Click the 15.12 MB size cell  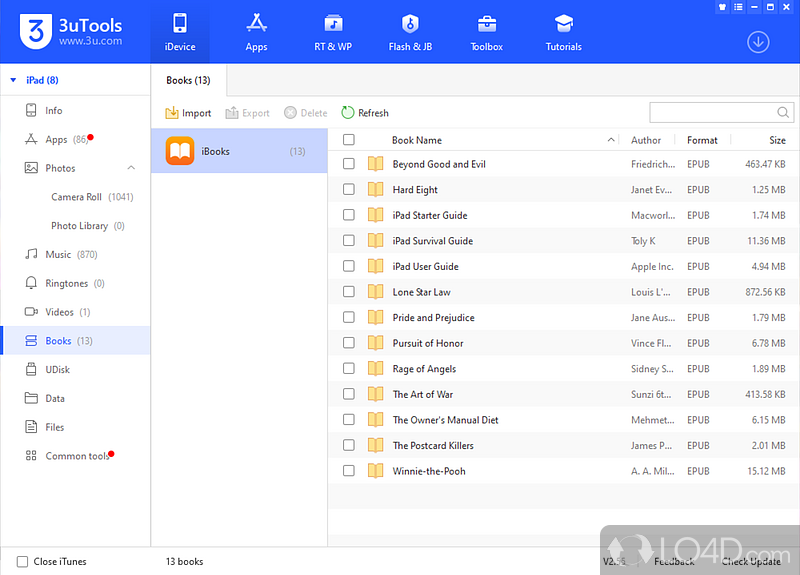pyautogui.click(x=766, y=471)
